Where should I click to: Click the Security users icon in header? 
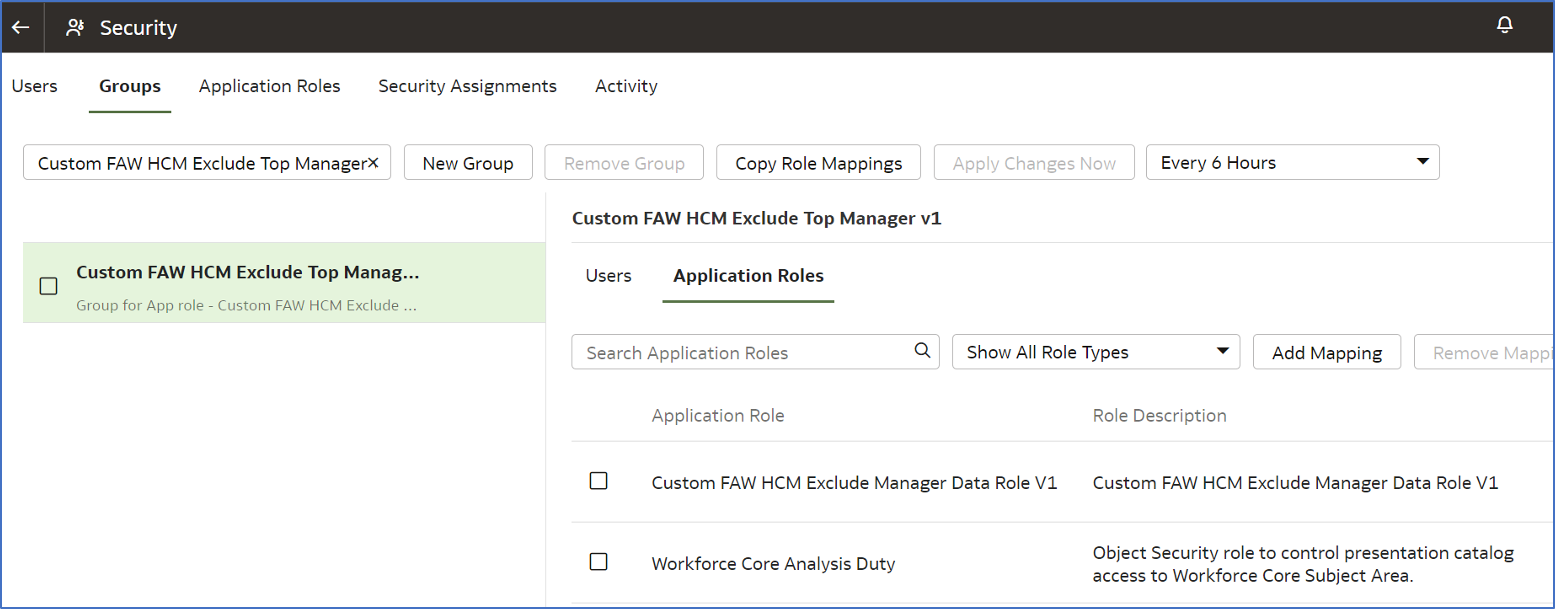pyautogui.click(x=75, y=28)
